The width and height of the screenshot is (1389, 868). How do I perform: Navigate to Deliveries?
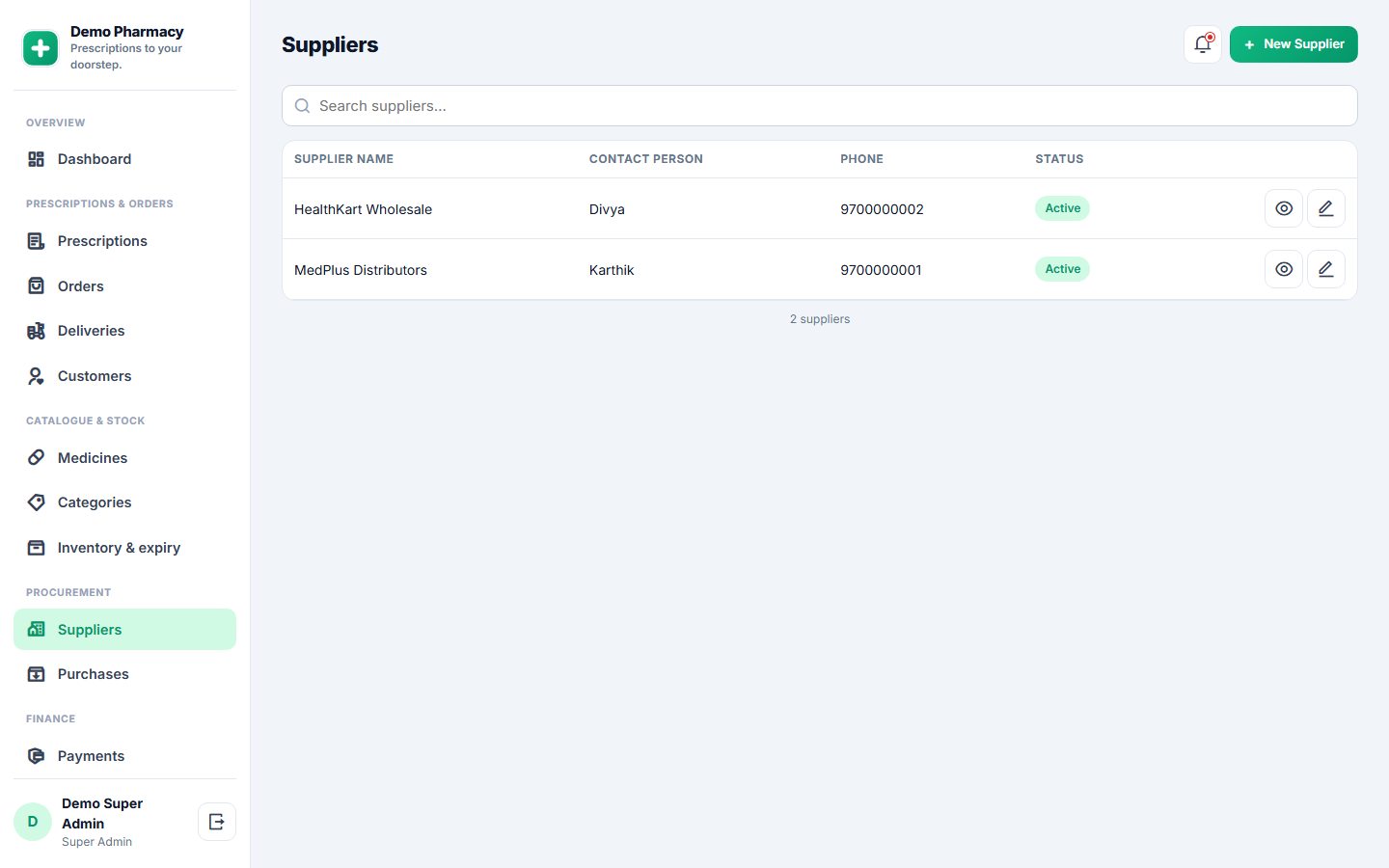point(124,331)
